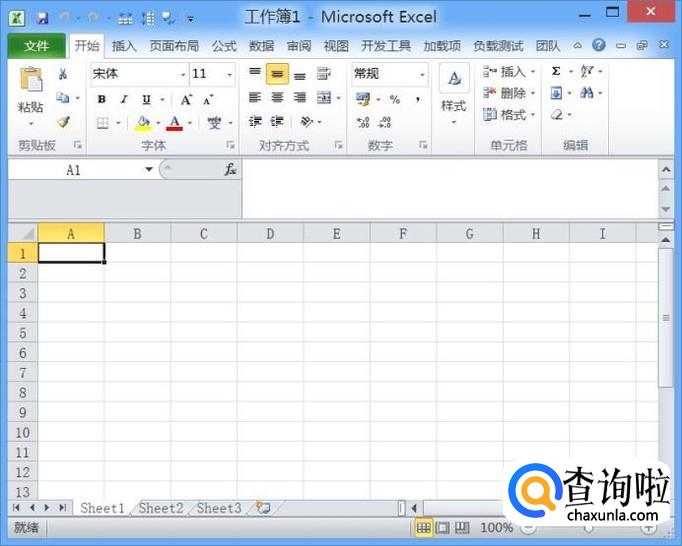
Task: Switch to 视图 tab
Action: click(336, 46)
